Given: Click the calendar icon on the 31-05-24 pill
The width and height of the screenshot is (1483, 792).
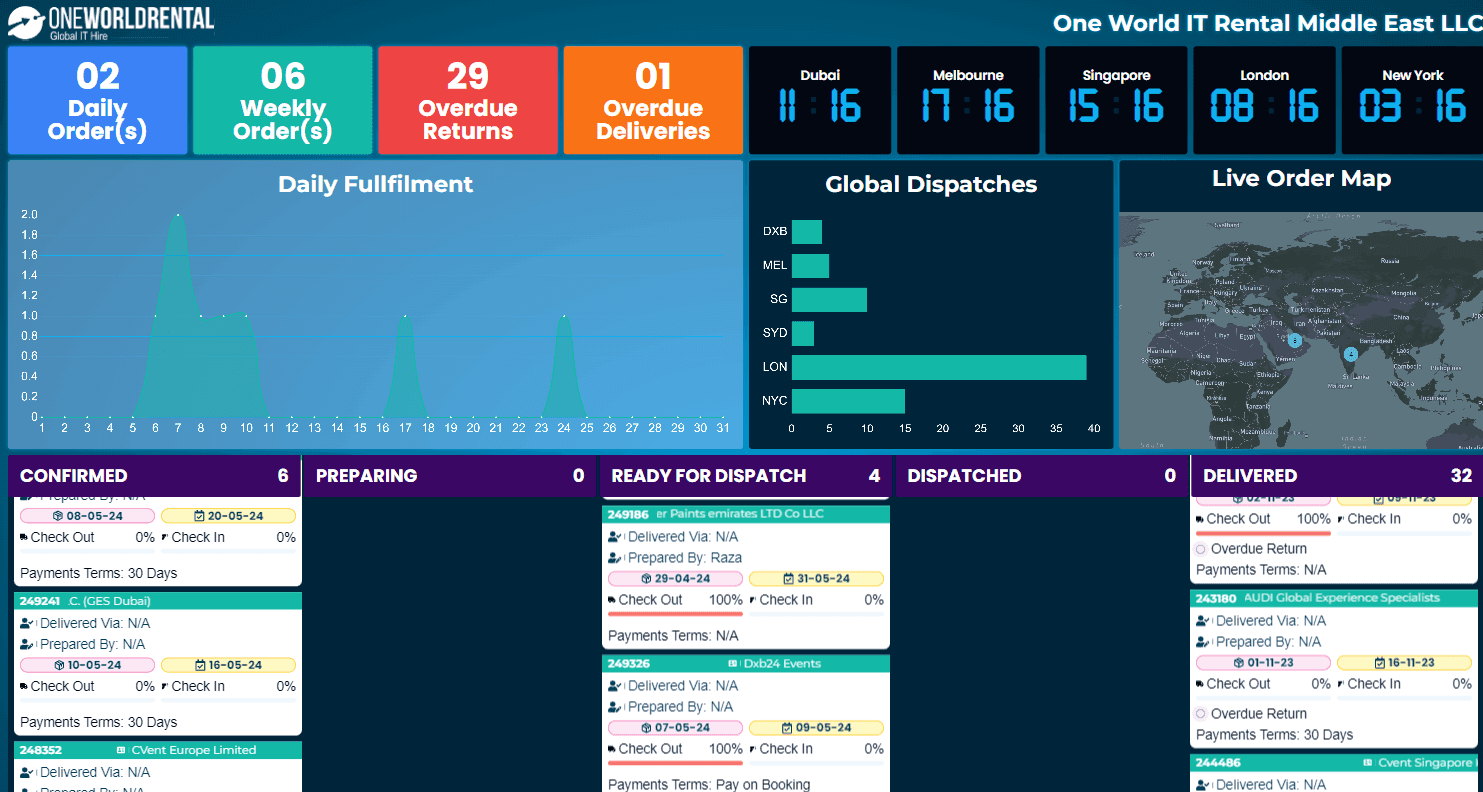Looking at the screenshot, I should pyautogui.click(x=789, y=578).
